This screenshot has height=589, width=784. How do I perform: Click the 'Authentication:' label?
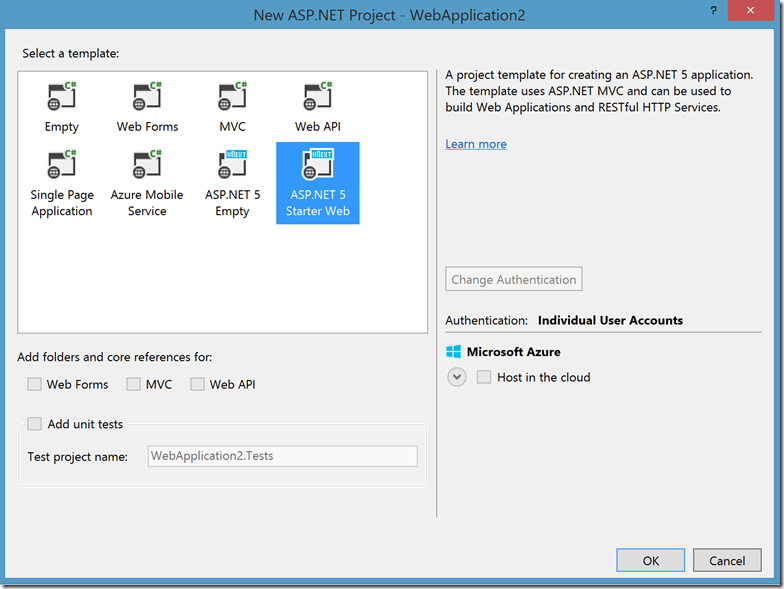(x=486, y=320)
